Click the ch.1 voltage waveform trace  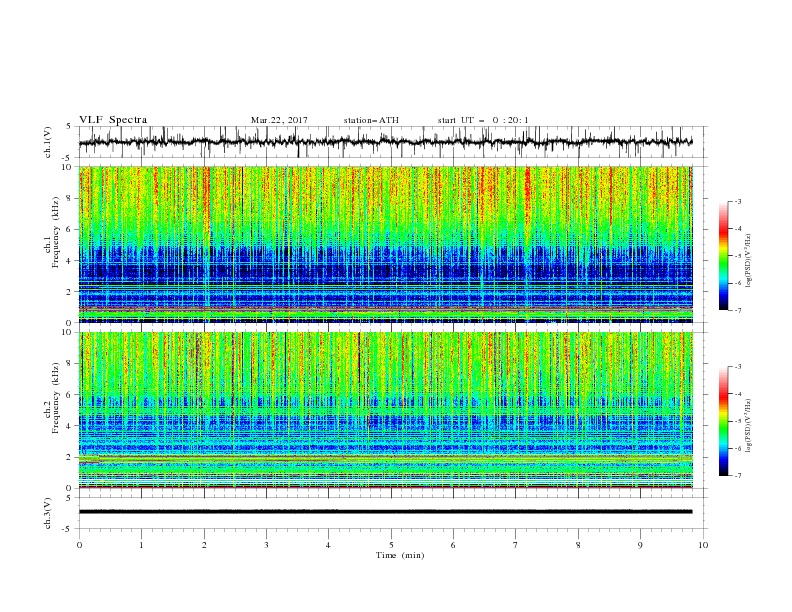coord(385,142)
